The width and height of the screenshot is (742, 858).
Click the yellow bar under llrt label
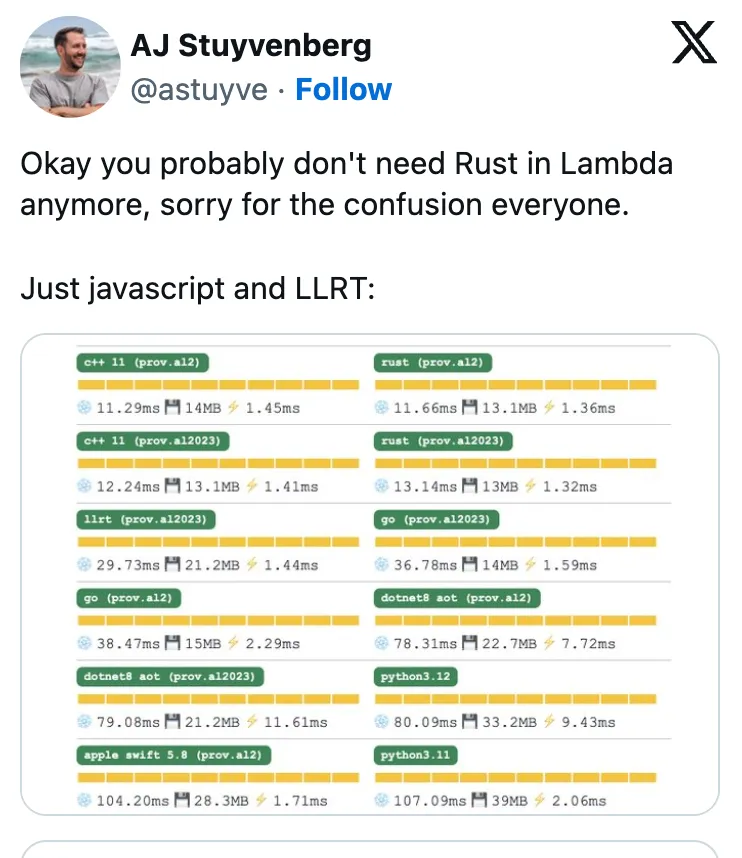[x=217, y=541]
